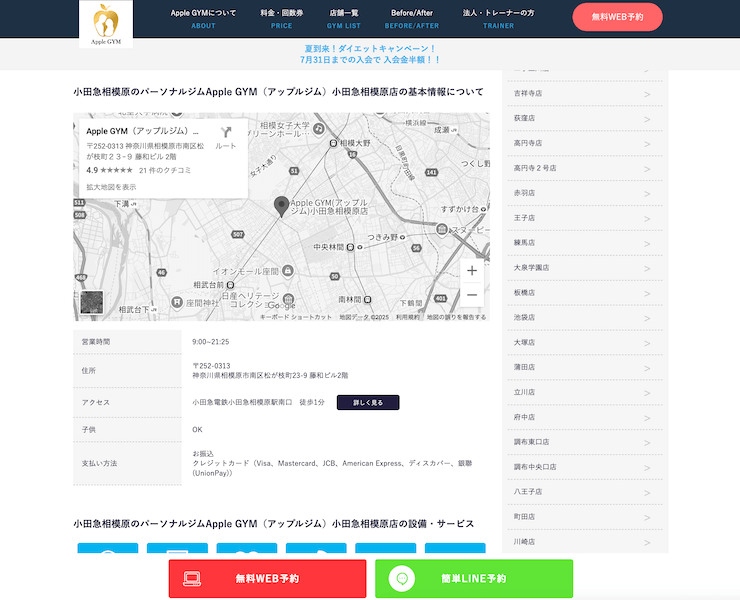Screen dimensions: 740x600
Task: Click the 日産ヘリテージコレクション museum icon
Action: [x=288, y=298]
